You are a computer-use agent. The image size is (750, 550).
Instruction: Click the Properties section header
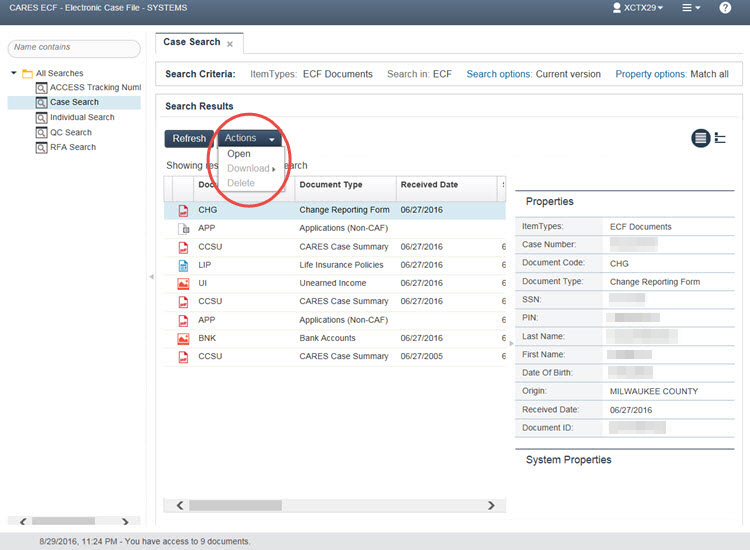click(550, 202)
